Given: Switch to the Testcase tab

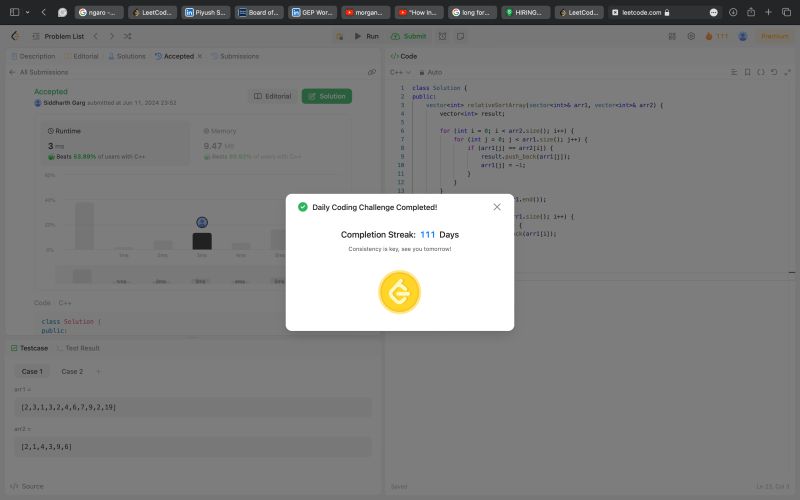Looking at the screenshot, I should pos(30,348).
